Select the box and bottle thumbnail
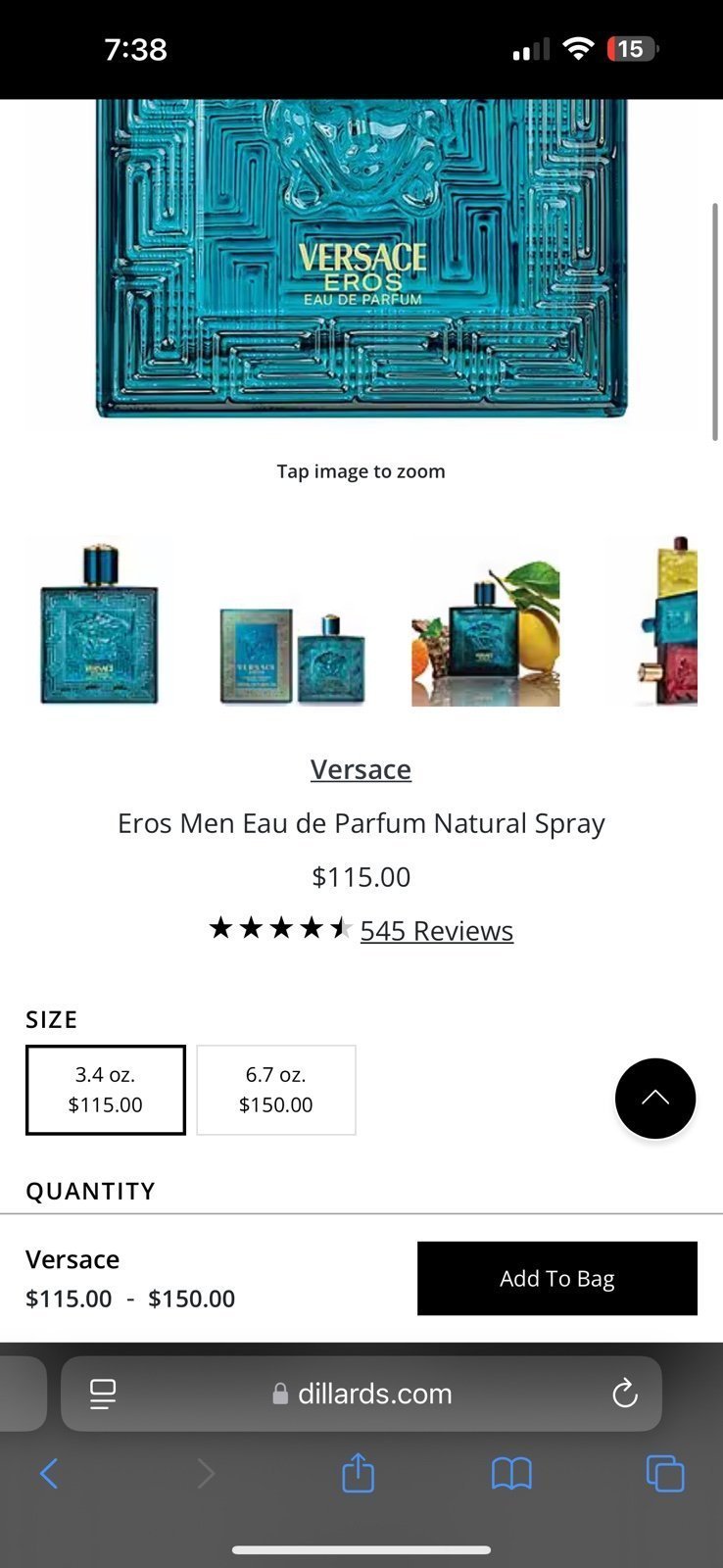This screenshot has height=1568, width=723. tap(292, 621)
